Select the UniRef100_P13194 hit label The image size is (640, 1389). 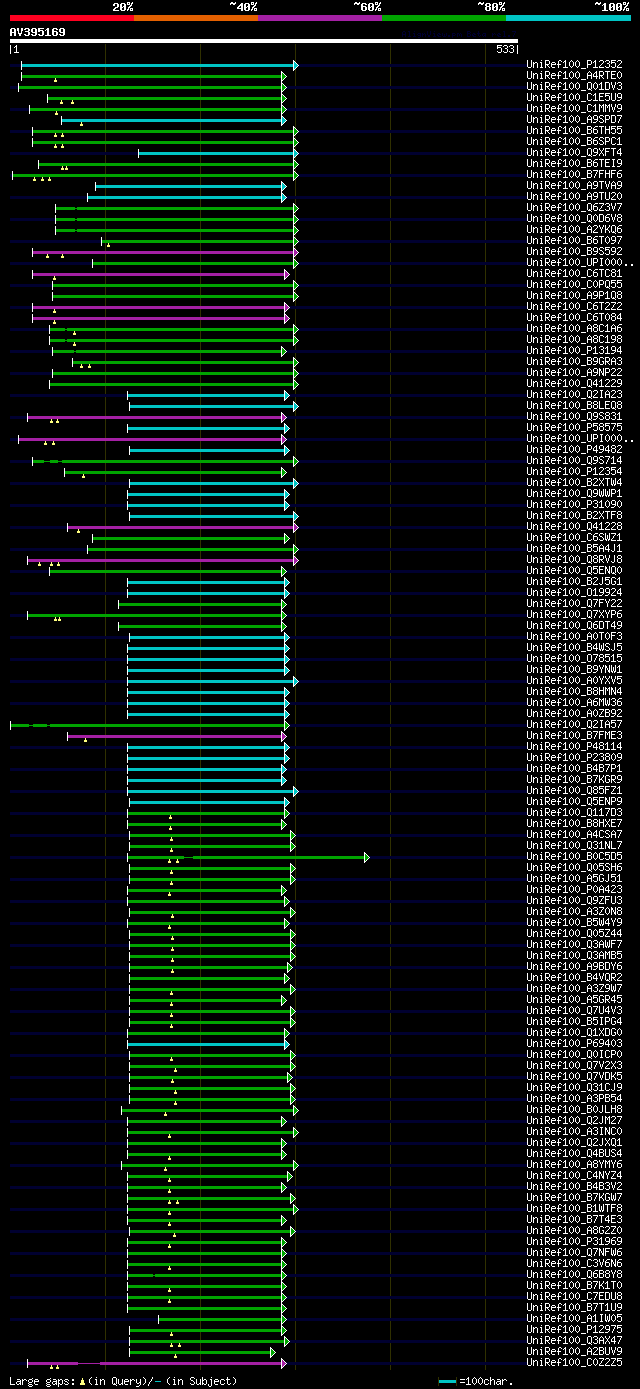click(x=574, y=351)
